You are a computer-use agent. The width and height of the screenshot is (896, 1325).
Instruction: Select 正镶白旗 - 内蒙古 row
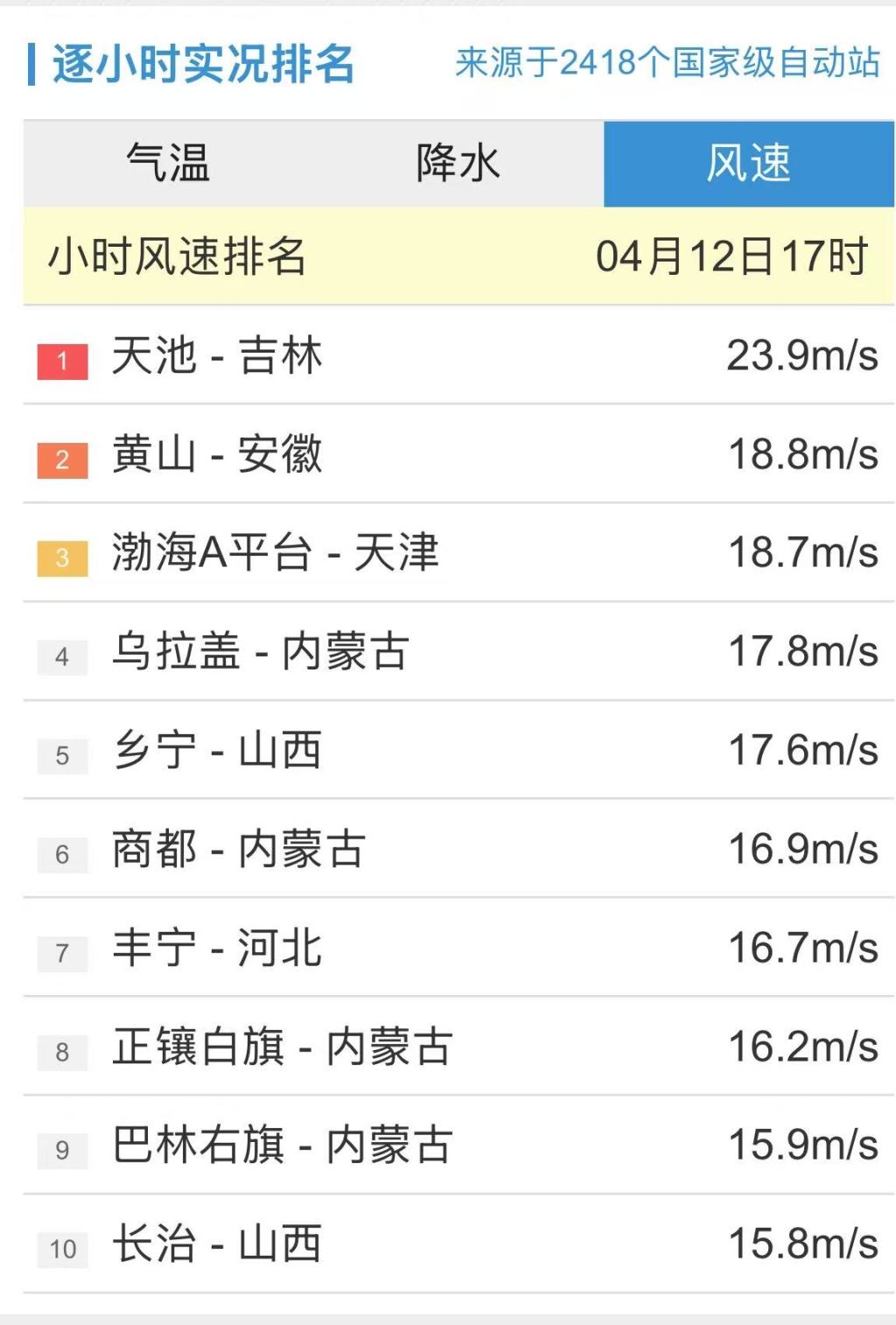click(458, 1047)
